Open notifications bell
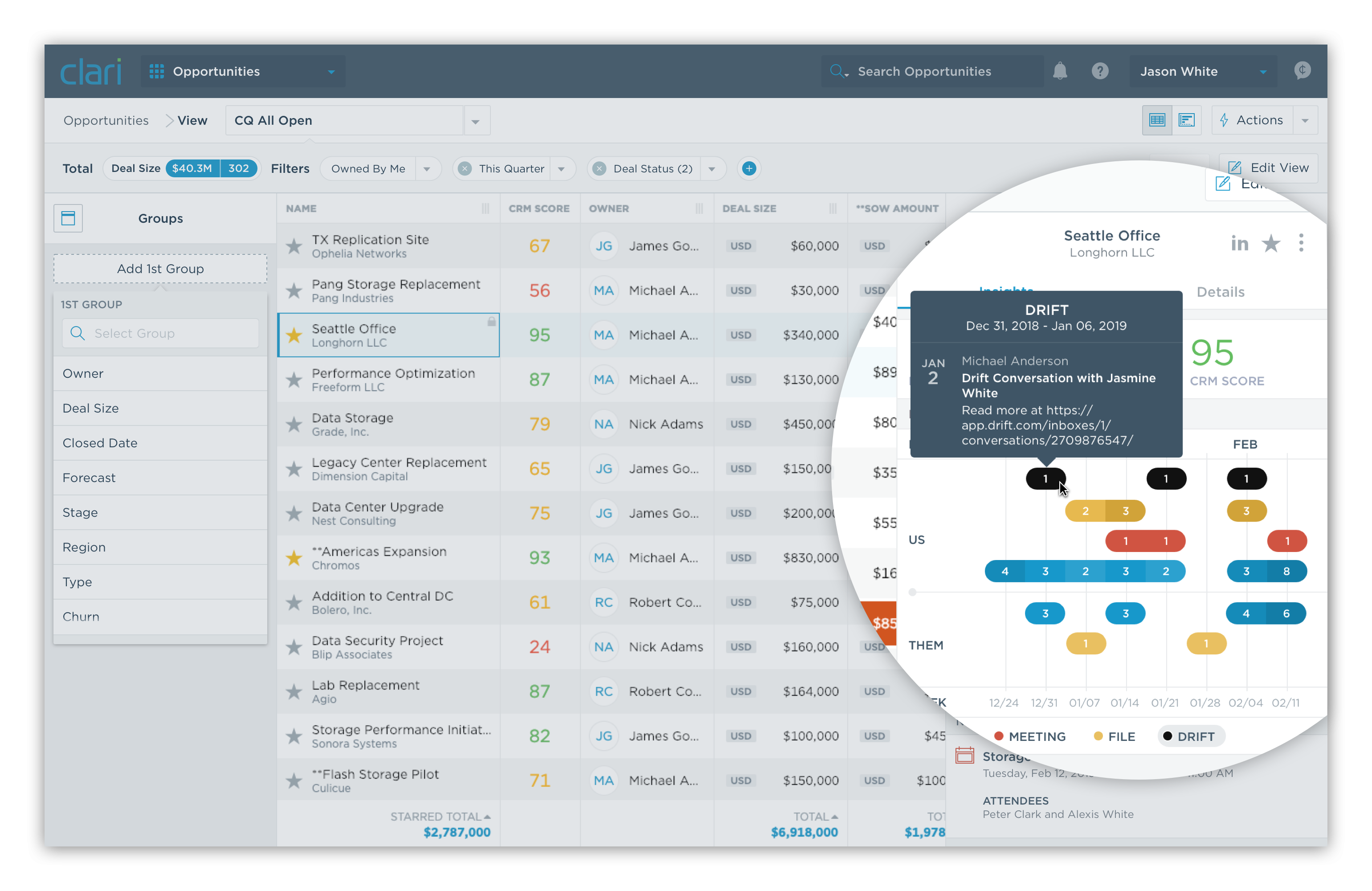Viewport: 1372px width, 891px height. (x=1060, y=71)
